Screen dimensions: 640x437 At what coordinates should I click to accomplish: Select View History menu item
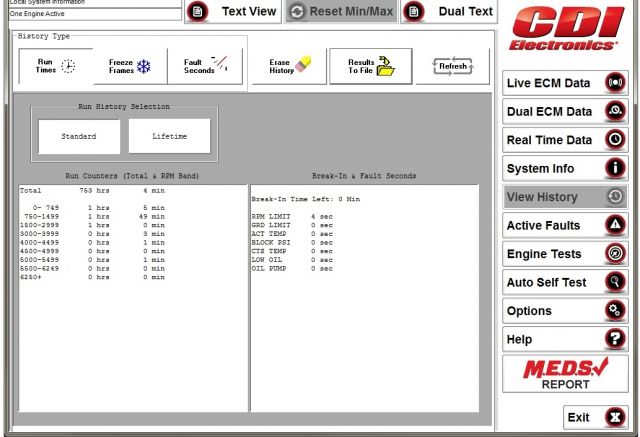point(565,197)
